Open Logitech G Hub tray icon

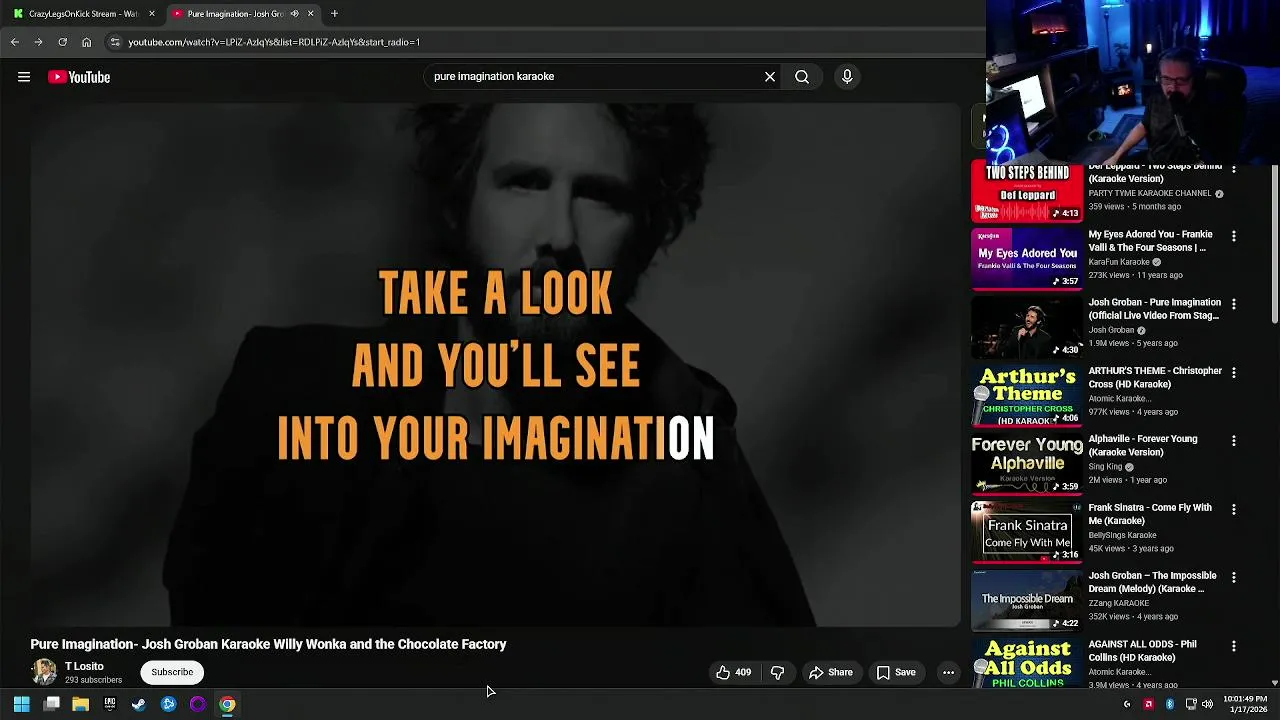click(1127, 705)
